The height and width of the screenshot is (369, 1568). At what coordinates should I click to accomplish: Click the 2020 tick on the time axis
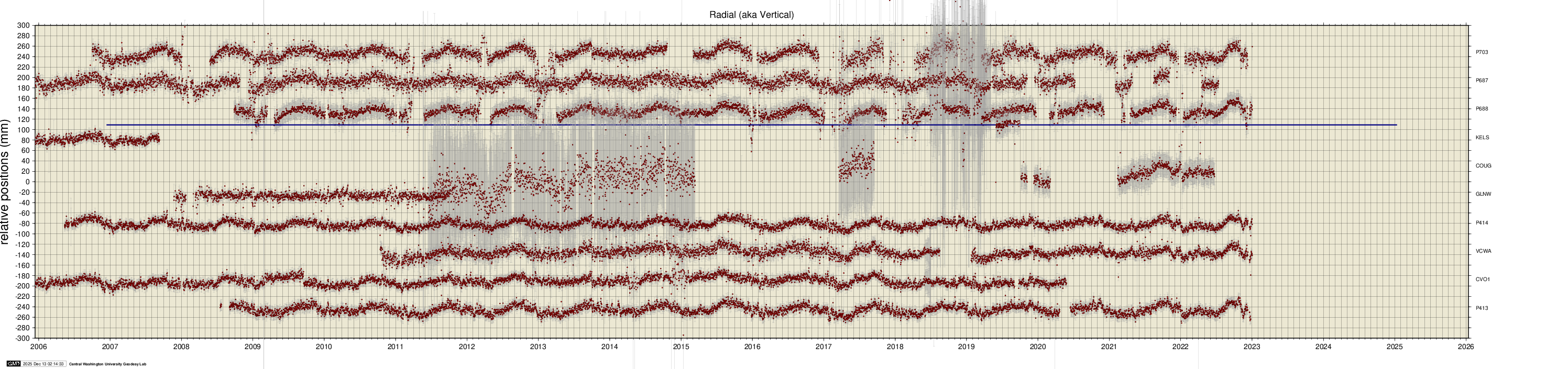click(x=1037, y=347)
